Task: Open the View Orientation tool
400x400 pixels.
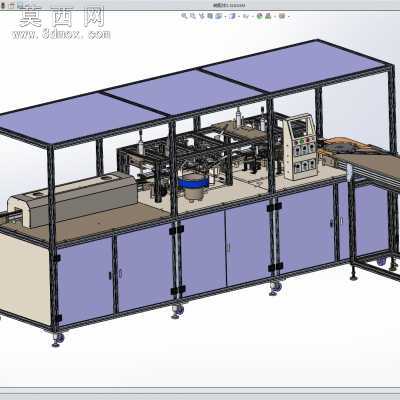Action: point(219,16)
